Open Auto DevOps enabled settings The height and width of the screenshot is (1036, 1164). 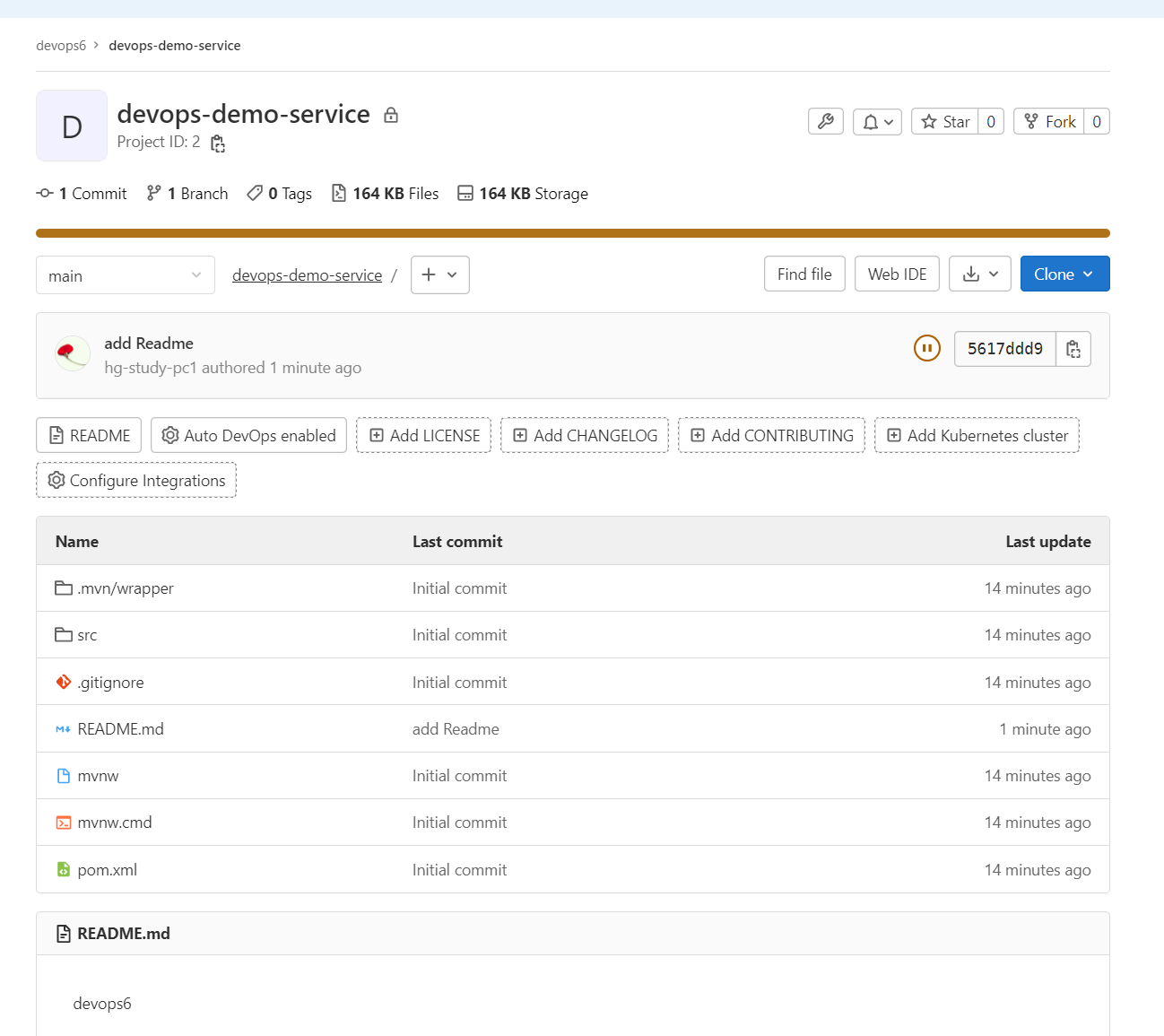(248, 435)
